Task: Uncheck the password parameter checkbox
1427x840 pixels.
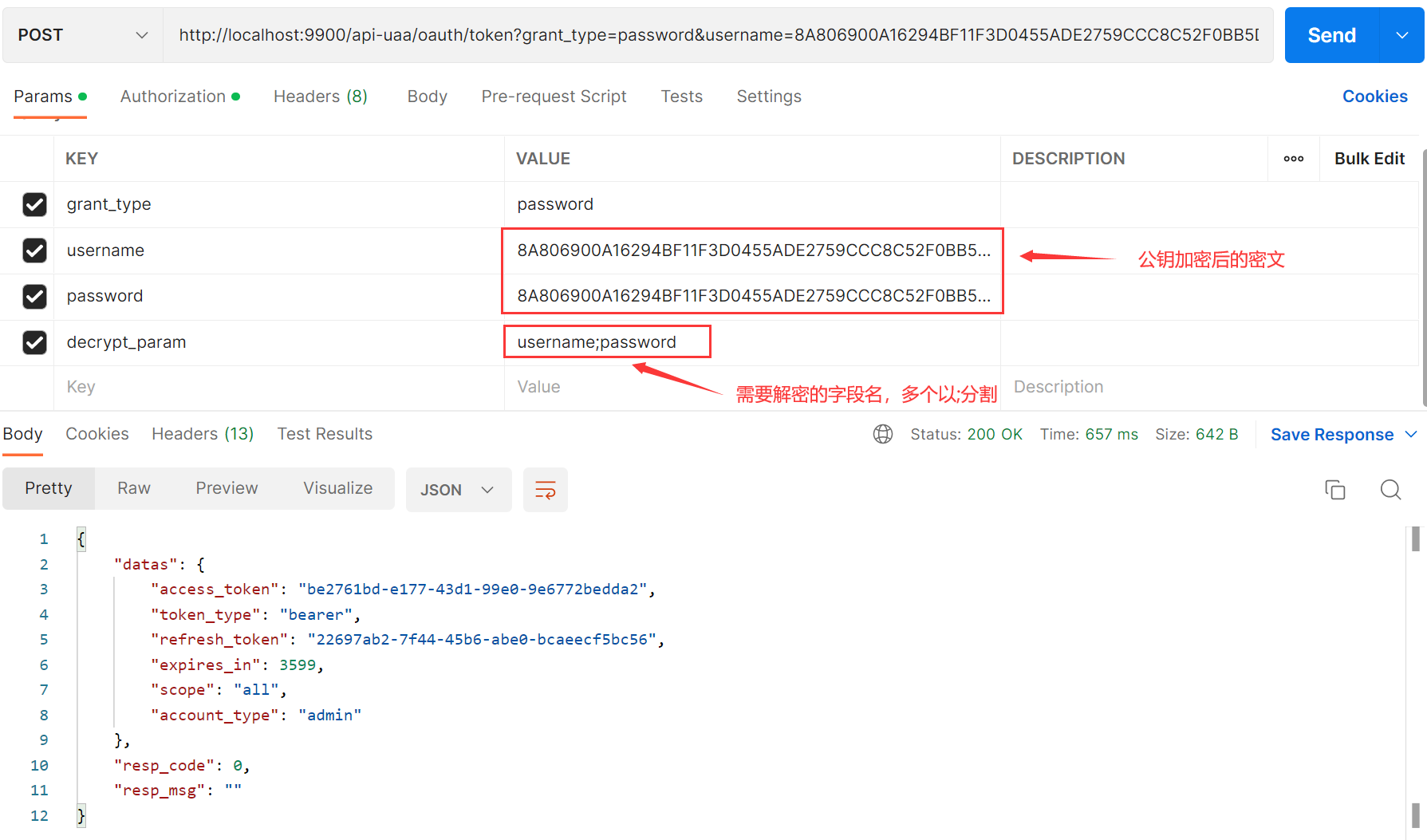Action: pos(34,296)
